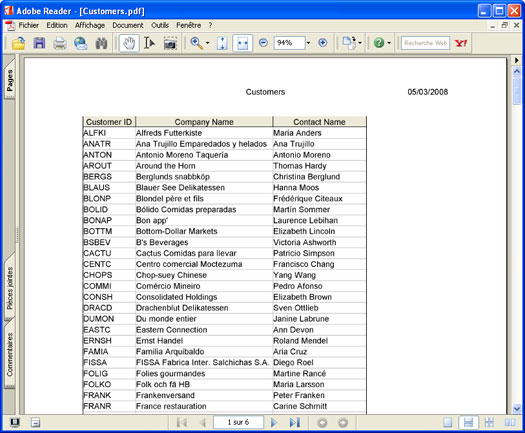Choose the text Select tool

[x=149, y=43]
